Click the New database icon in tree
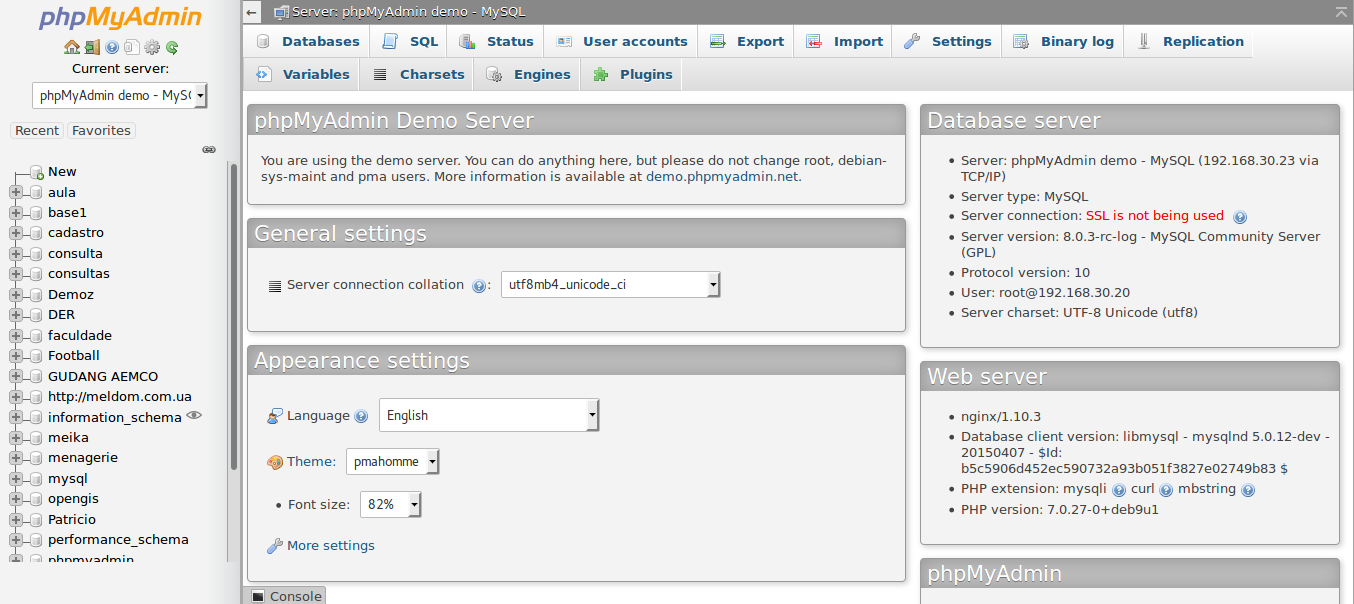Image resolution: width=1354 pixels, height=604 pixels. pos(37,172)
